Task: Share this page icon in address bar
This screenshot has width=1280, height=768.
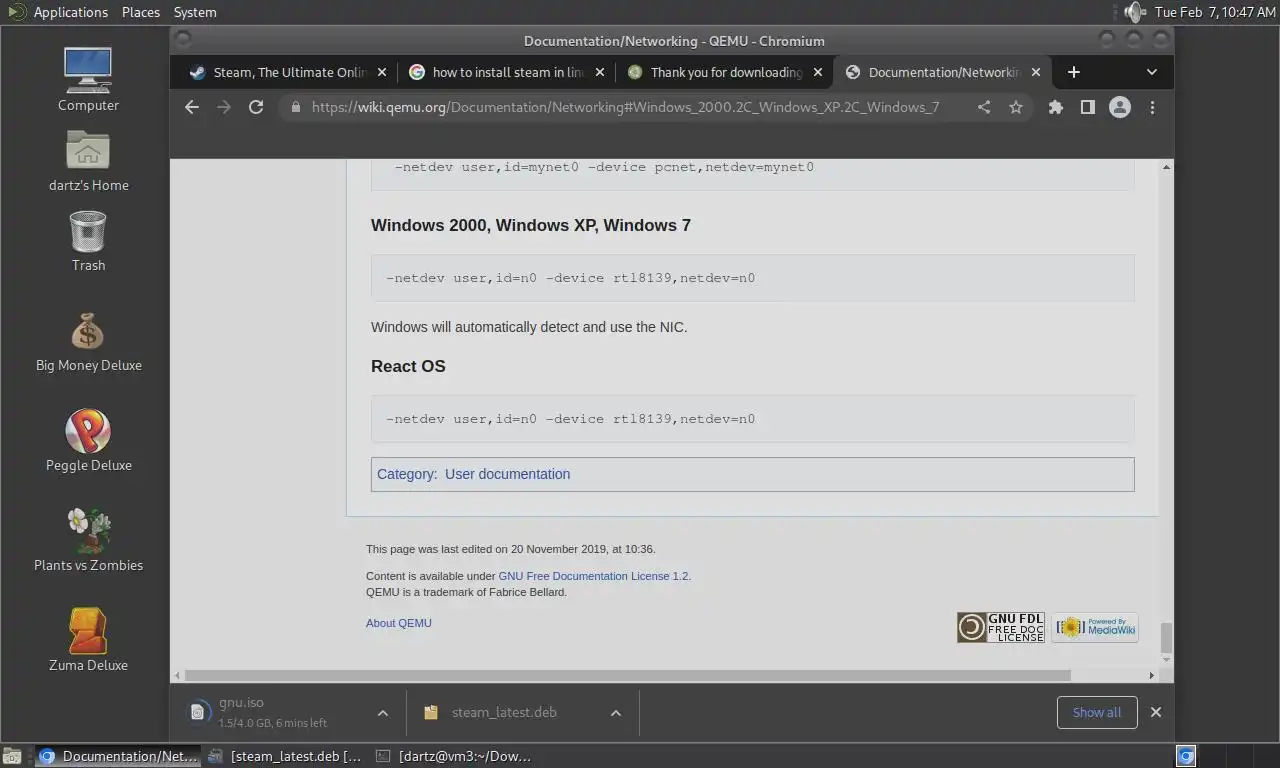Action: point(984,107)
